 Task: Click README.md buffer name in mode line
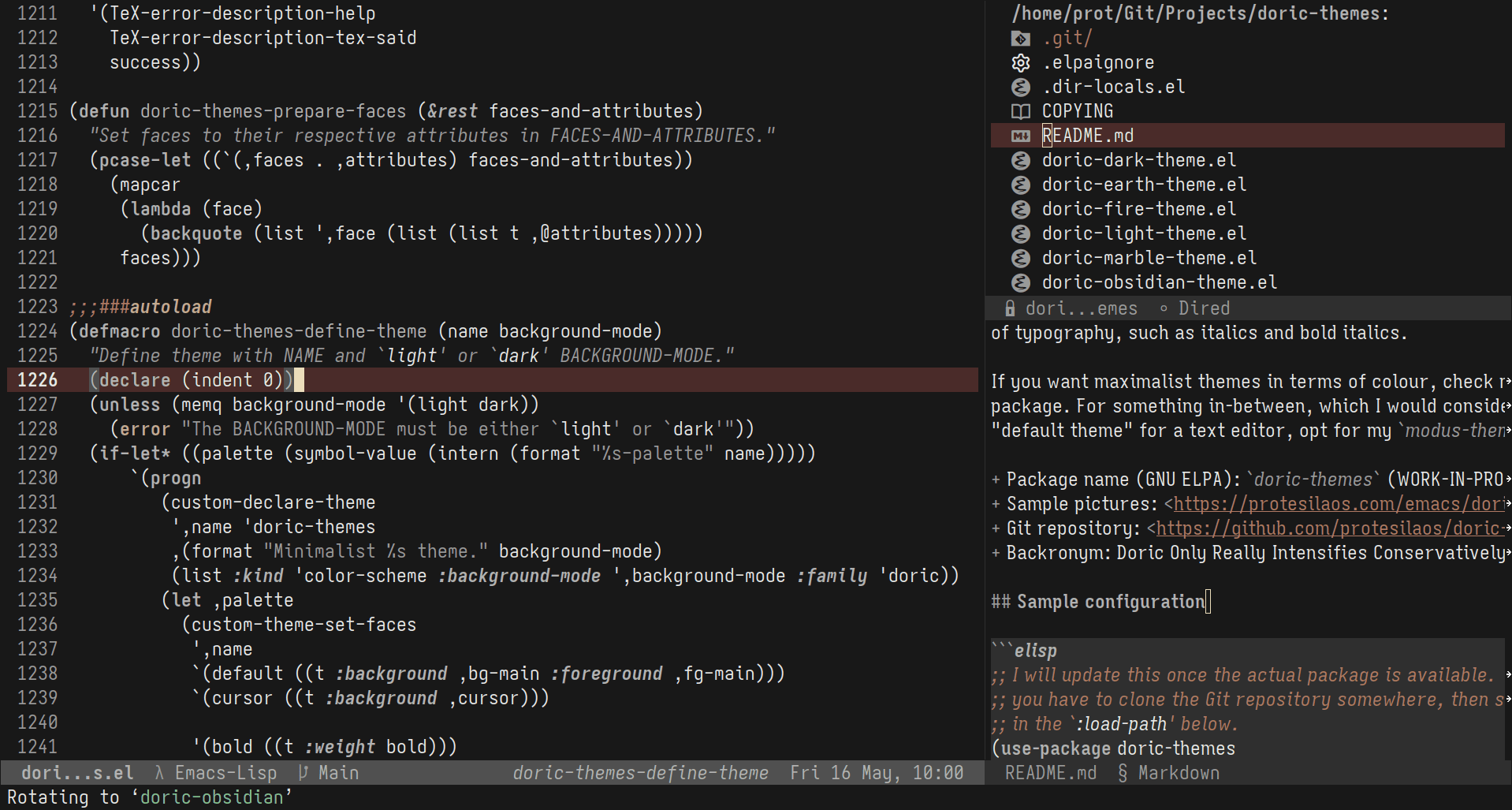(x=1051, y=773)
